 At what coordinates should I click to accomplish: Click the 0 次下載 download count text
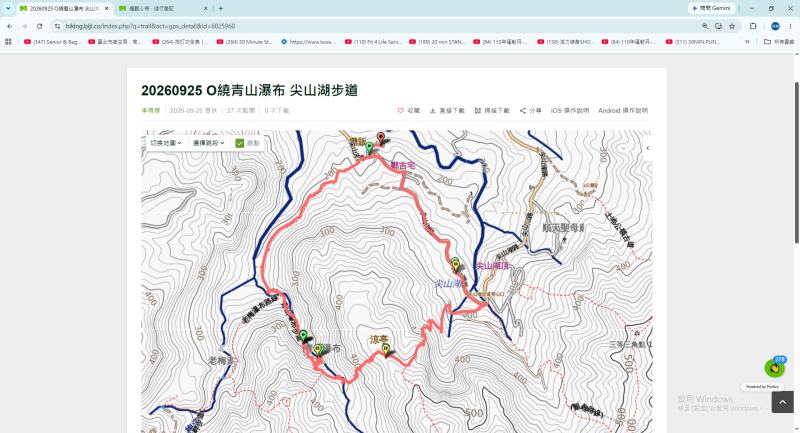click(x=277, y=111)
